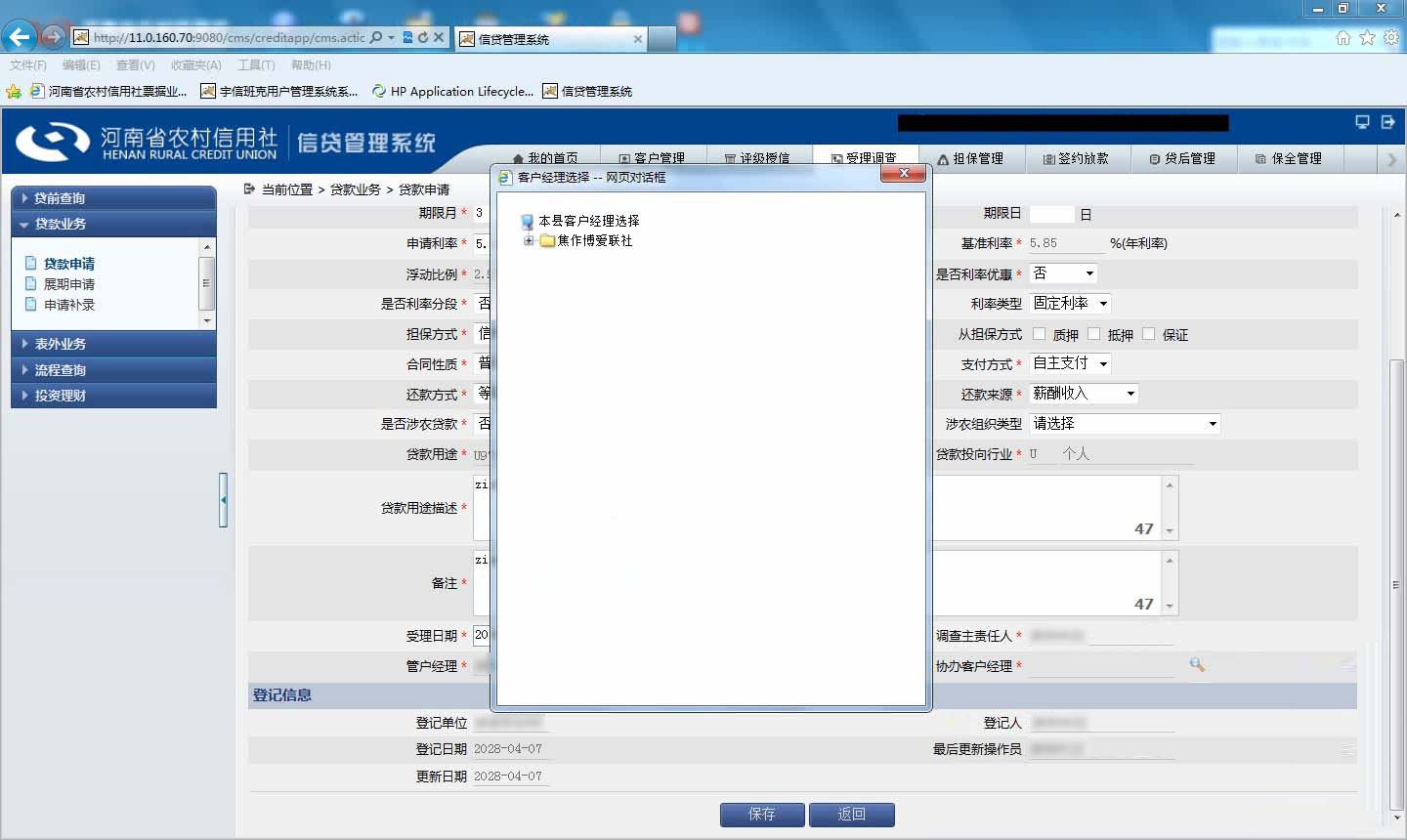Open the 保全管理 navigation tab
The width and height of the screenshot is (1407, 840).
pos(1290,158)
